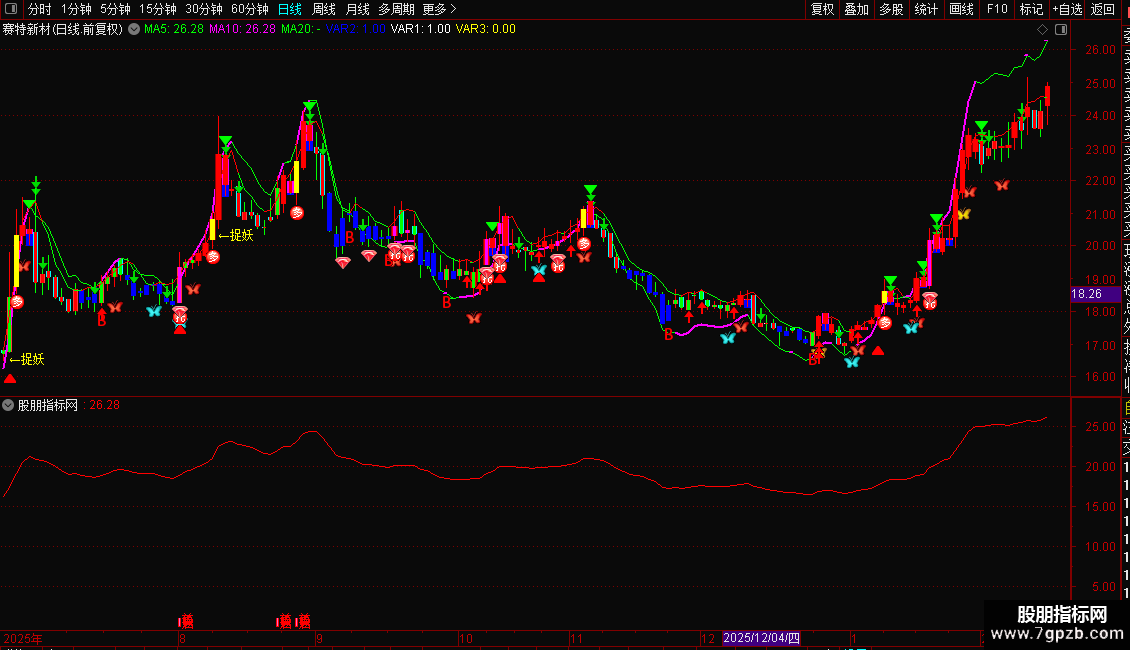
Task: Click the 返回 back button
Action: coord(1103,9)
